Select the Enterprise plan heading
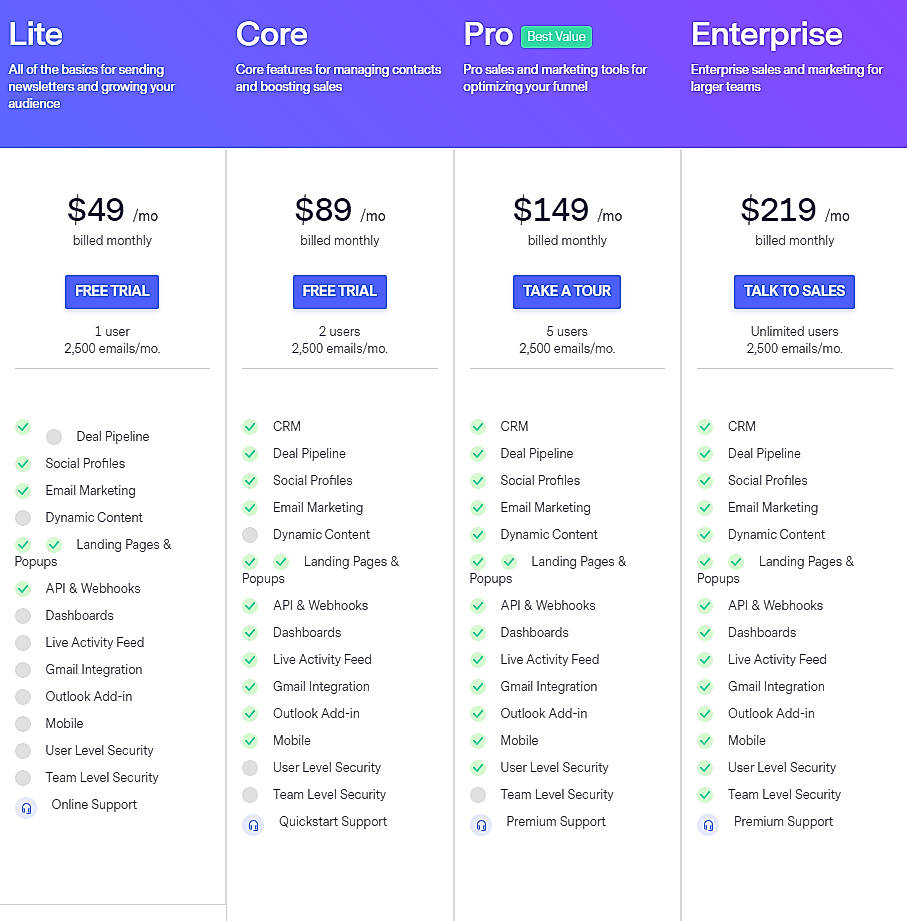 766,34
